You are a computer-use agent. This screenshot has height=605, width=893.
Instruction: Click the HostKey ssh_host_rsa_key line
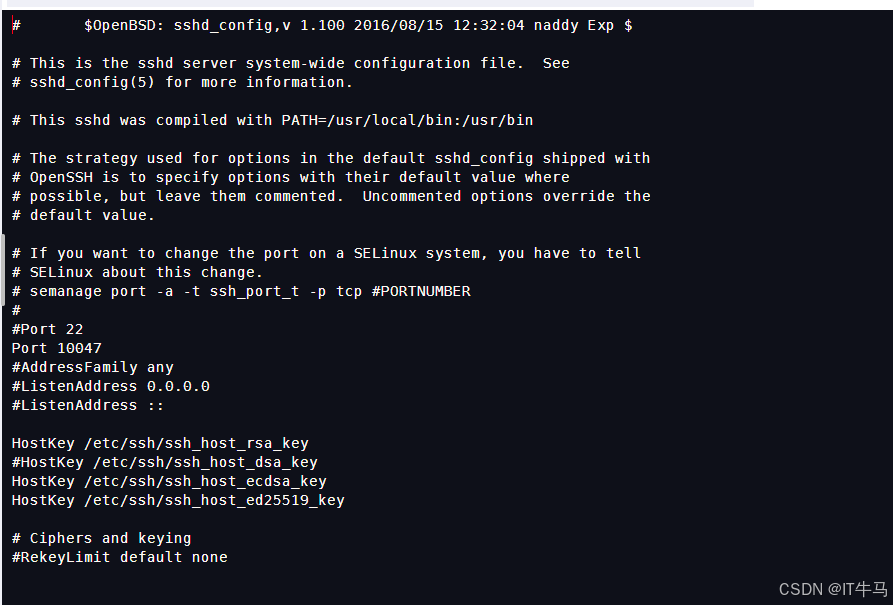coord(160,443)
